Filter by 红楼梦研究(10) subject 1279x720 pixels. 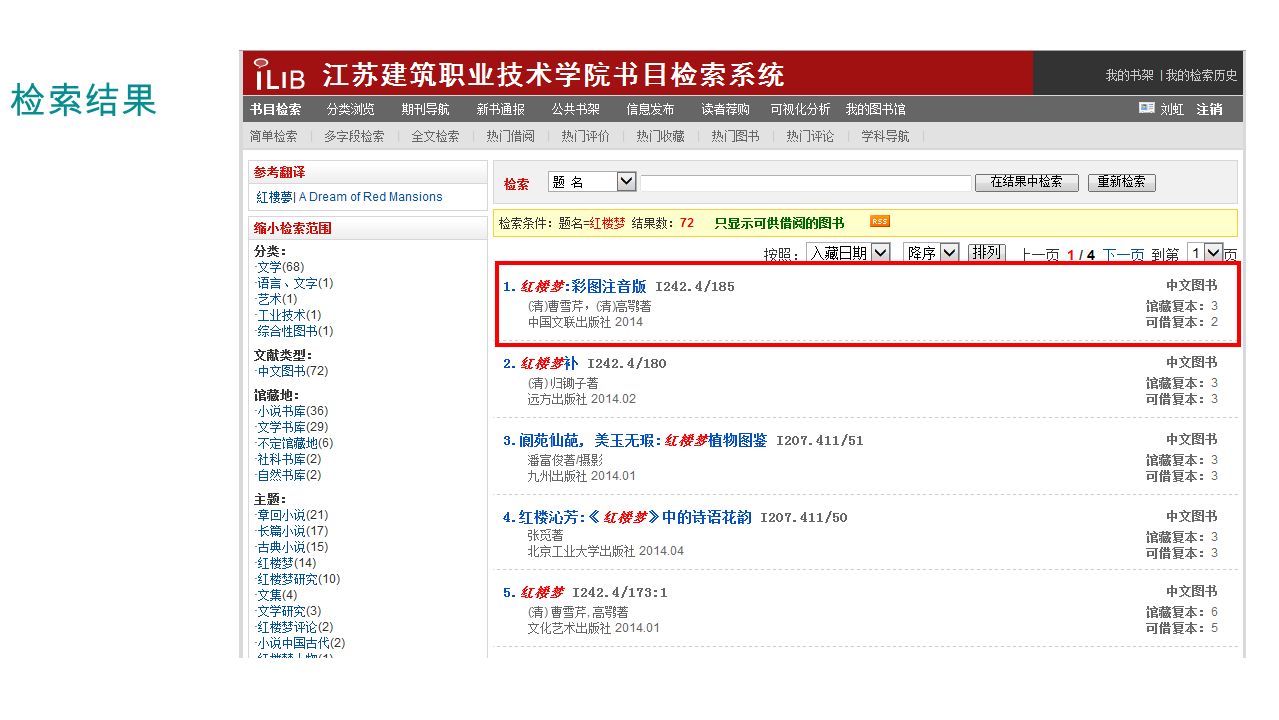pyautogui.click(x=299, y=579)
